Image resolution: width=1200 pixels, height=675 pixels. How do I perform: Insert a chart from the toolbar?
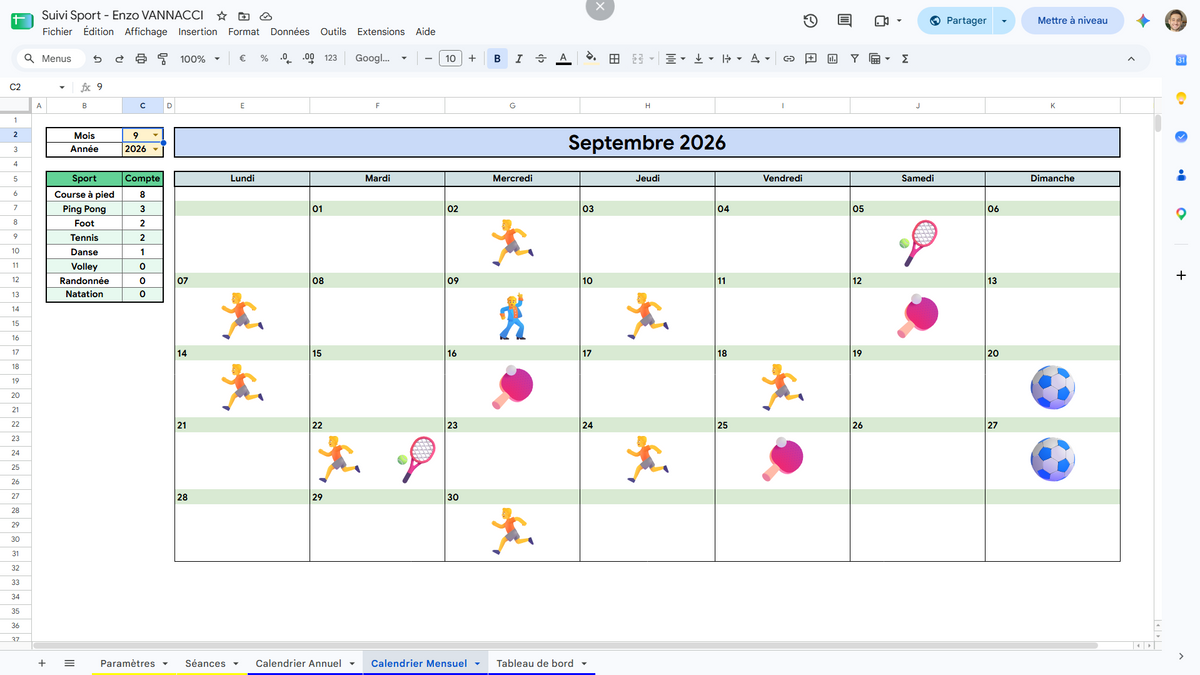pyautogui.click(x=832, y=59)
